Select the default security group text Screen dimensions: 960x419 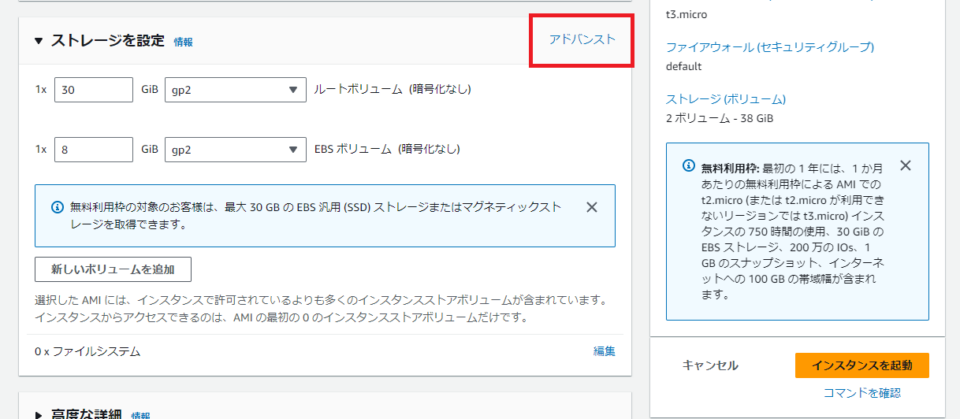click(x=683, y=66)
